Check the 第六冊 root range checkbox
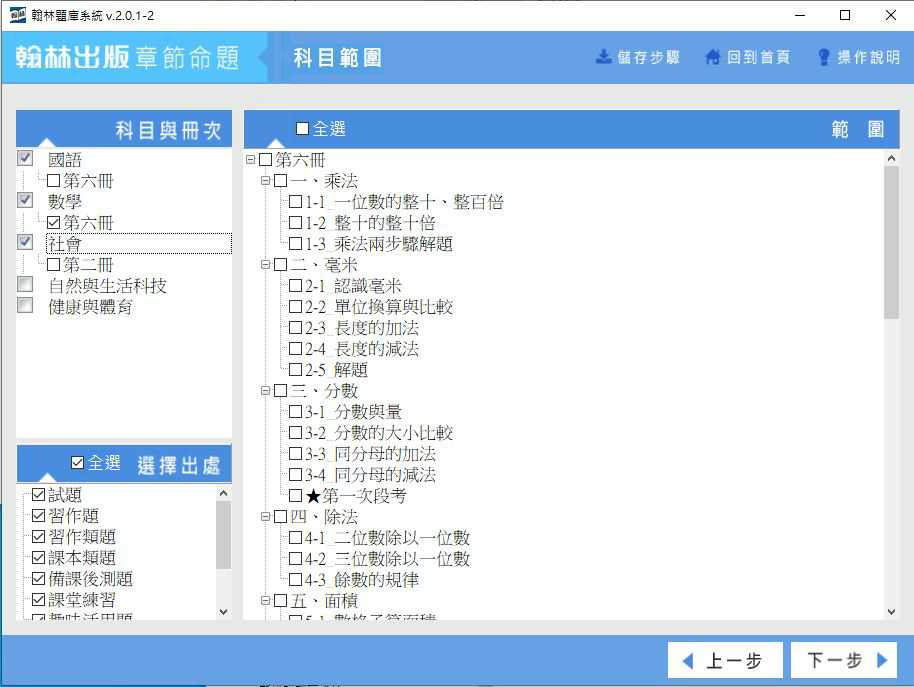Image resolution: width=914 pixels, height=687 pixels. click(x=266, y=160)
